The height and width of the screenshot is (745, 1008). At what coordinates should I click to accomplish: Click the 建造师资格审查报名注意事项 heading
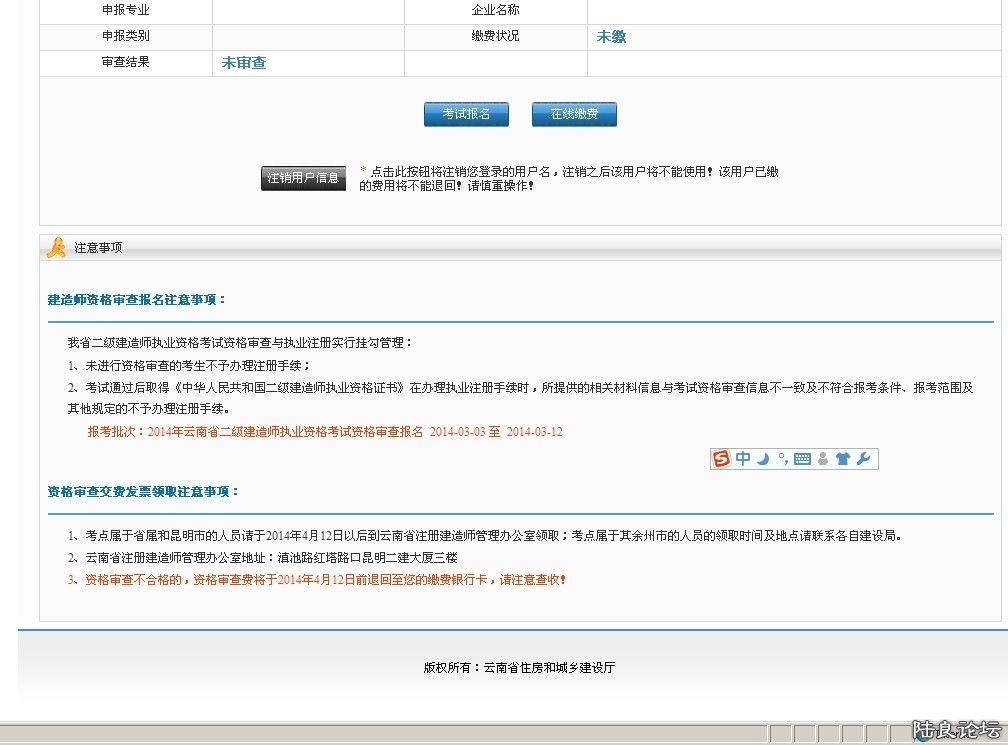tap(137, 300)
